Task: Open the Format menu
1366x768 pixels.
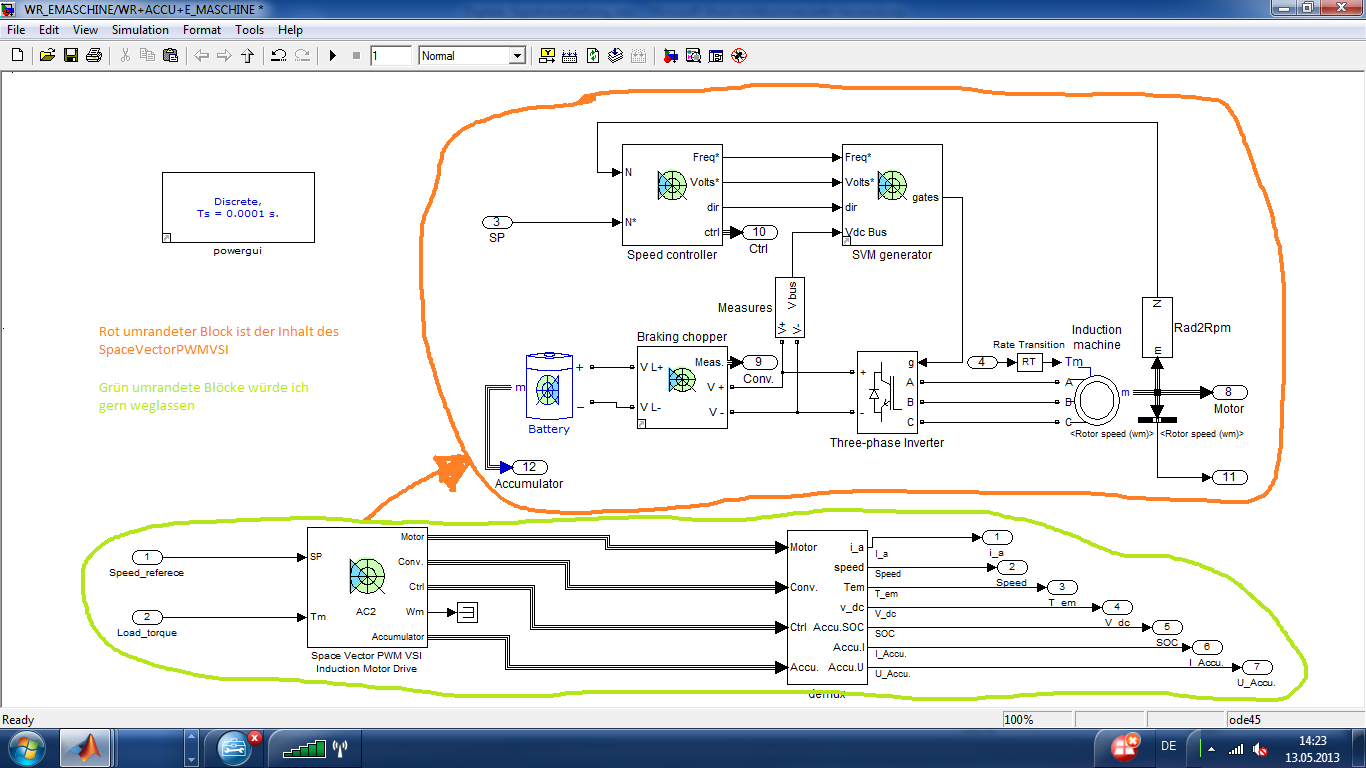Action: coord(202,30)
